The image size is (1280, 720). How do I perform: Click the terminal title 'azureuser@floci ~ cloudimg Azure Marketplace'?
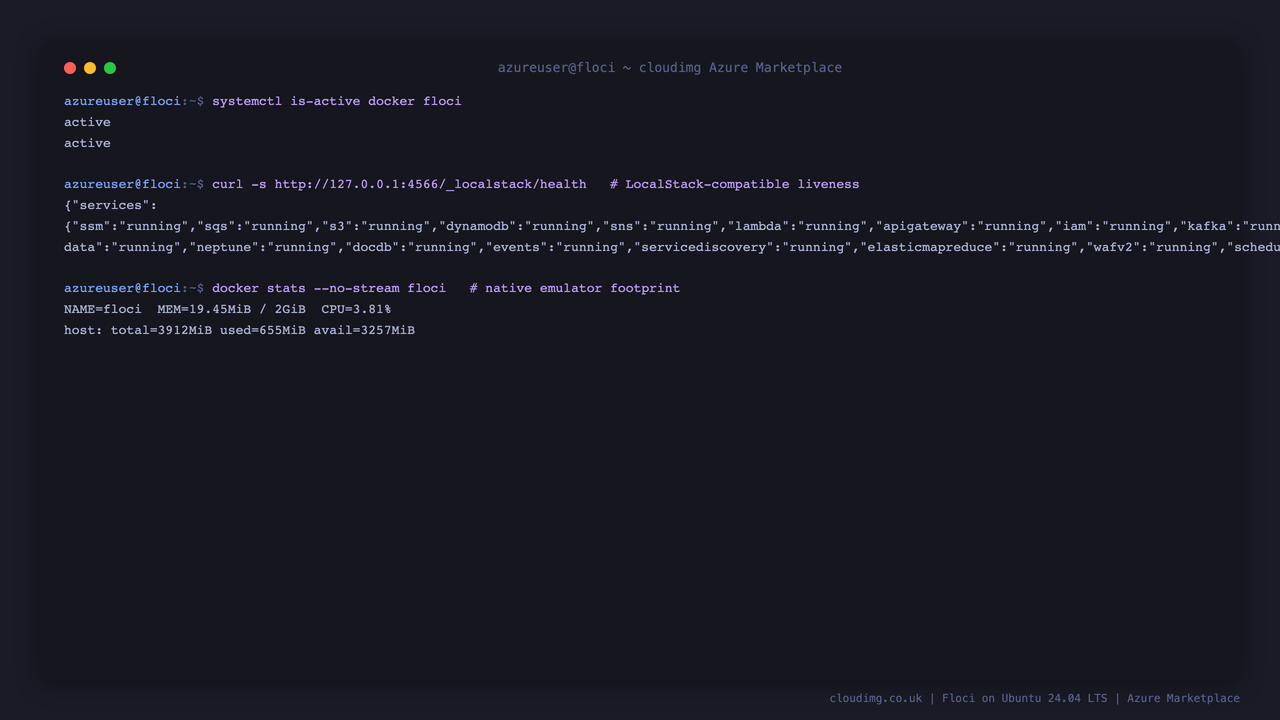coord(670,68)
